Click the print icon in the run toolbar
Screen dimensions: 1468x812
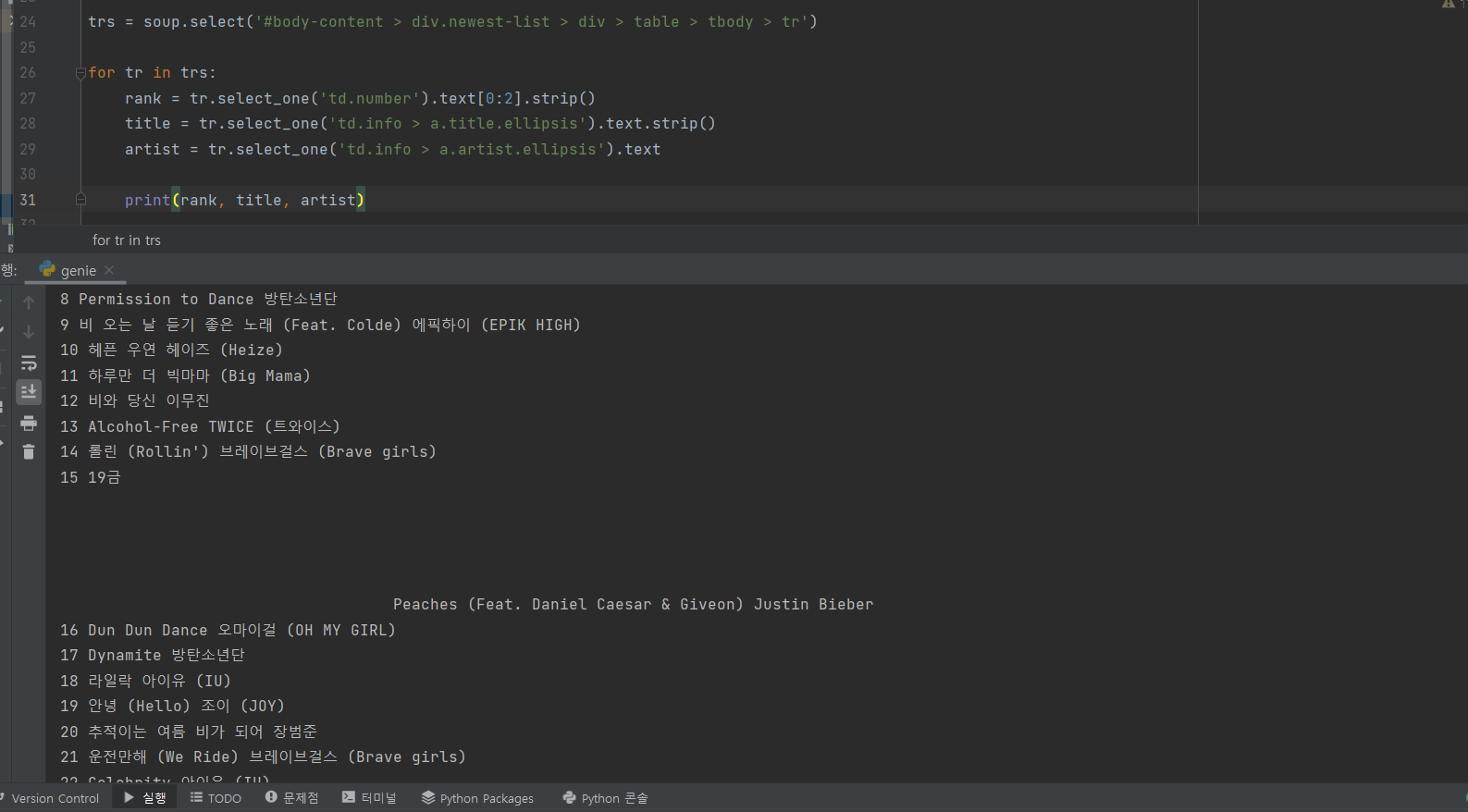(x=29, y=423)
